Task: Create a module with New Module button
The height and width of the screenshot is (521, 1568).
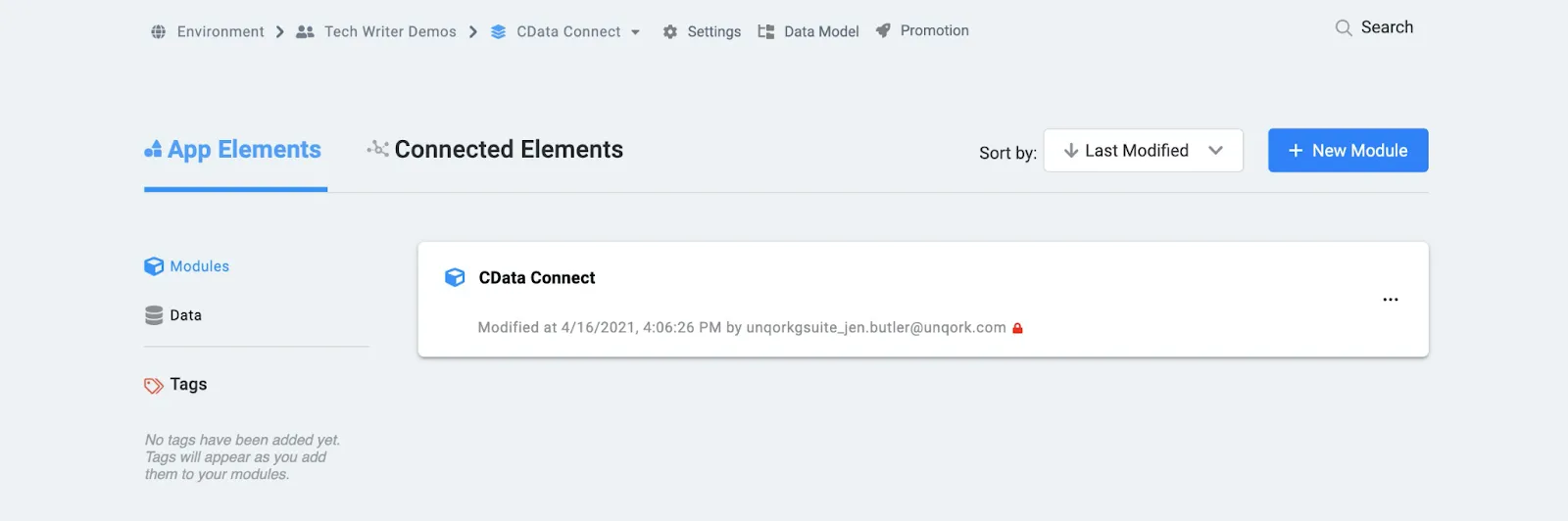Action: [1347, 151]
